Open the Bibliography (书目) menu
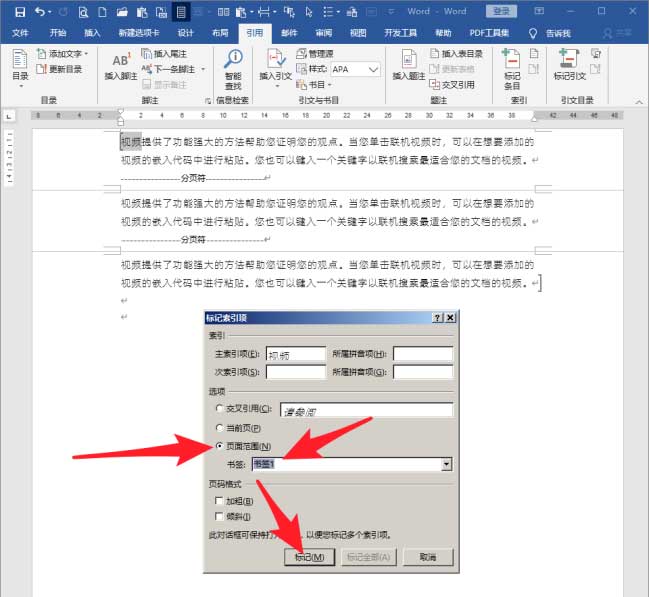The height and width of the screenshot is (597, 649). click(x=314, y=84)
